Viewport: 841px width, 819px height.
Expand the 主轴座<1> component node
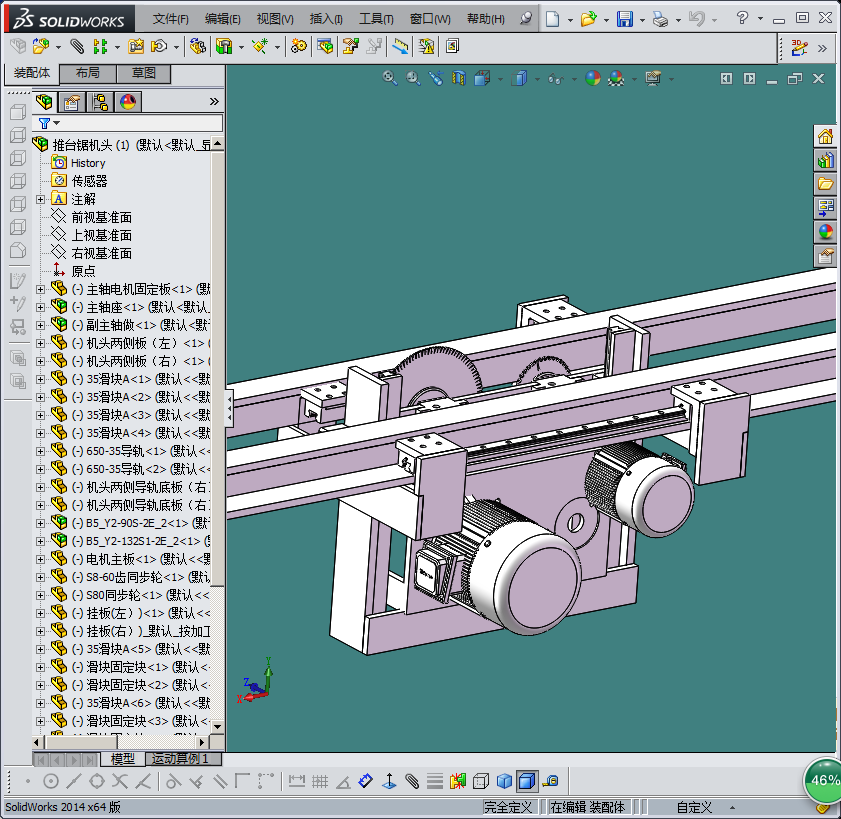(x=41, y=307)
